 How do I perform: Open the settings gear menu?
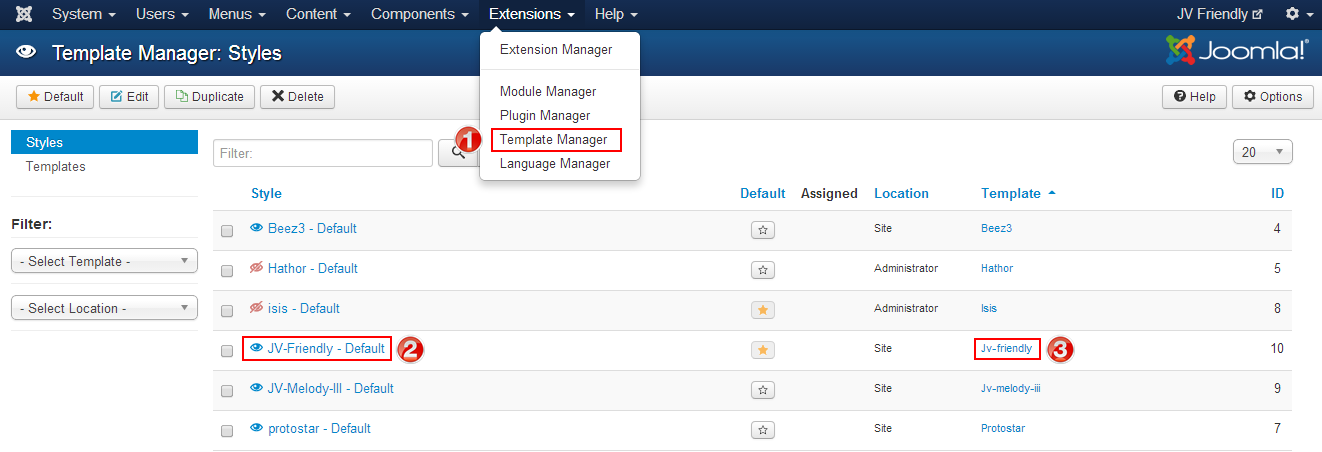pyautogui.click(x=1297, y=14)
